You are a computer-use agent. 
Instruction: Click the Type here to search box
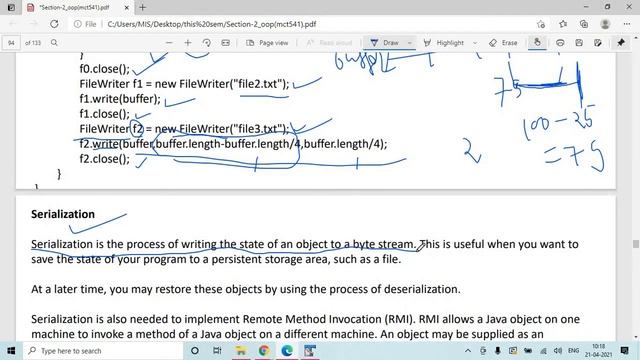coord(103,351)
